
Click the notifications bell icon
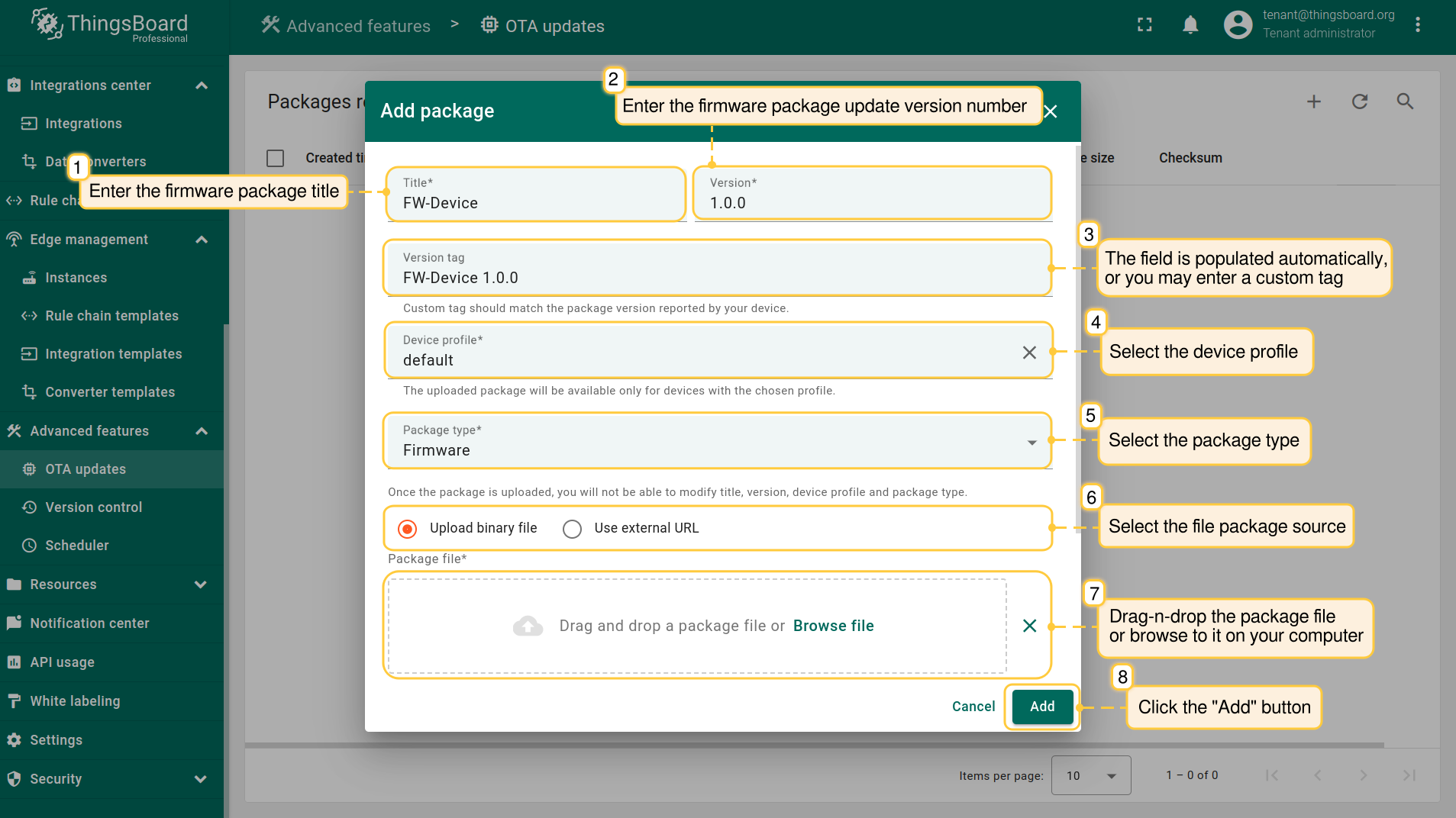tap(1190, 25)
